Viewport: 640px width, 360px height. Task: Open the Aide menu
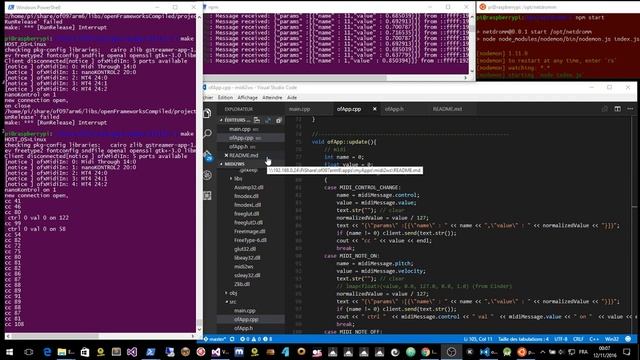tap(292, 98)
